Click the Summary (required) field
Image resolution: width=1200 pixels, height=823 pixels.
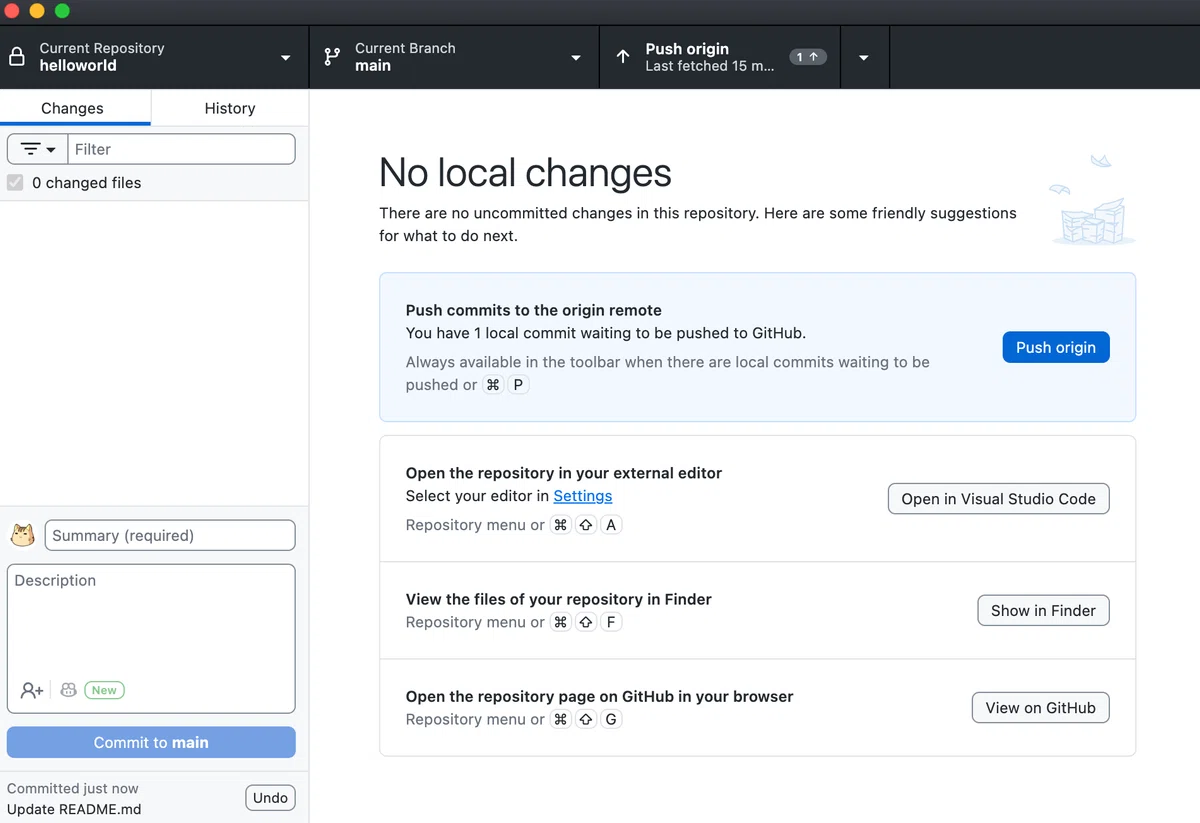coord(170,535)
